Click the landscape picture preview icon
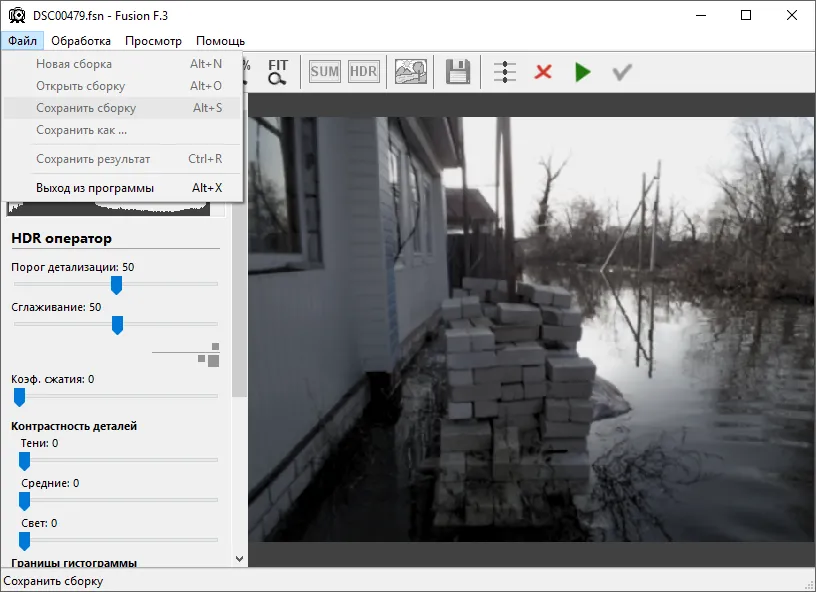This screenshot has height=592, width=816. (411, 71)
